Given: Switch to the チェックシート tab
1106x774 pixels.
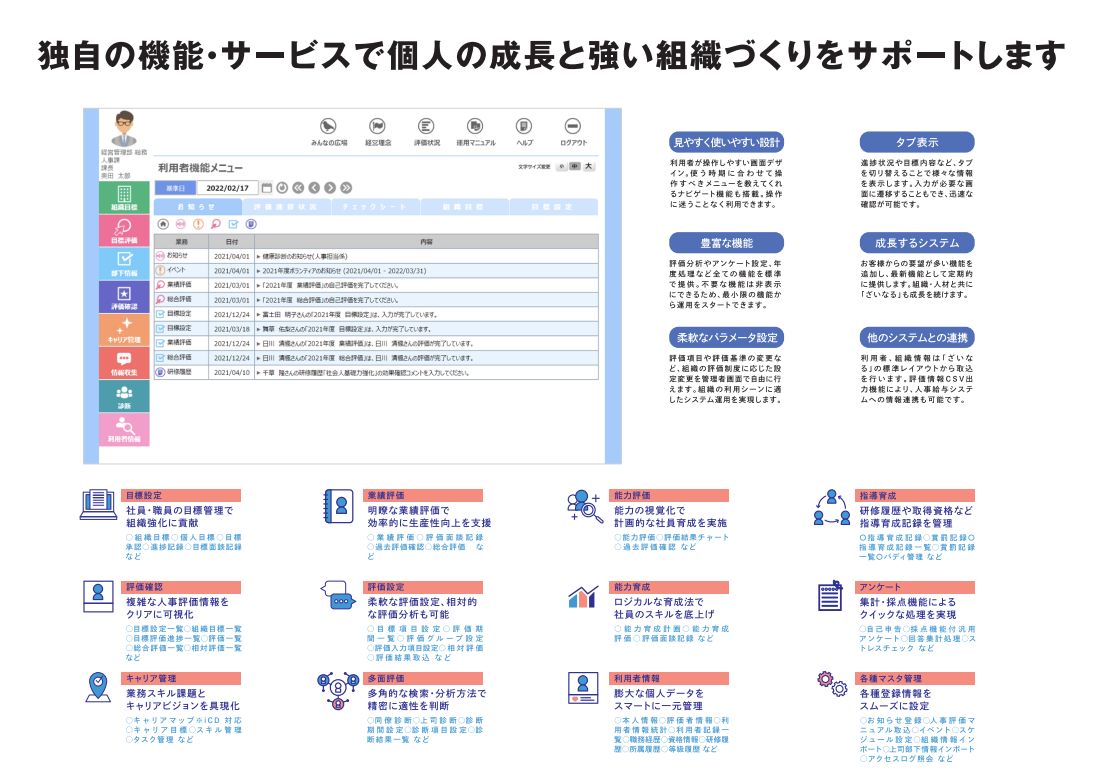Looking at the screenshot, I should tap(374, 207).
